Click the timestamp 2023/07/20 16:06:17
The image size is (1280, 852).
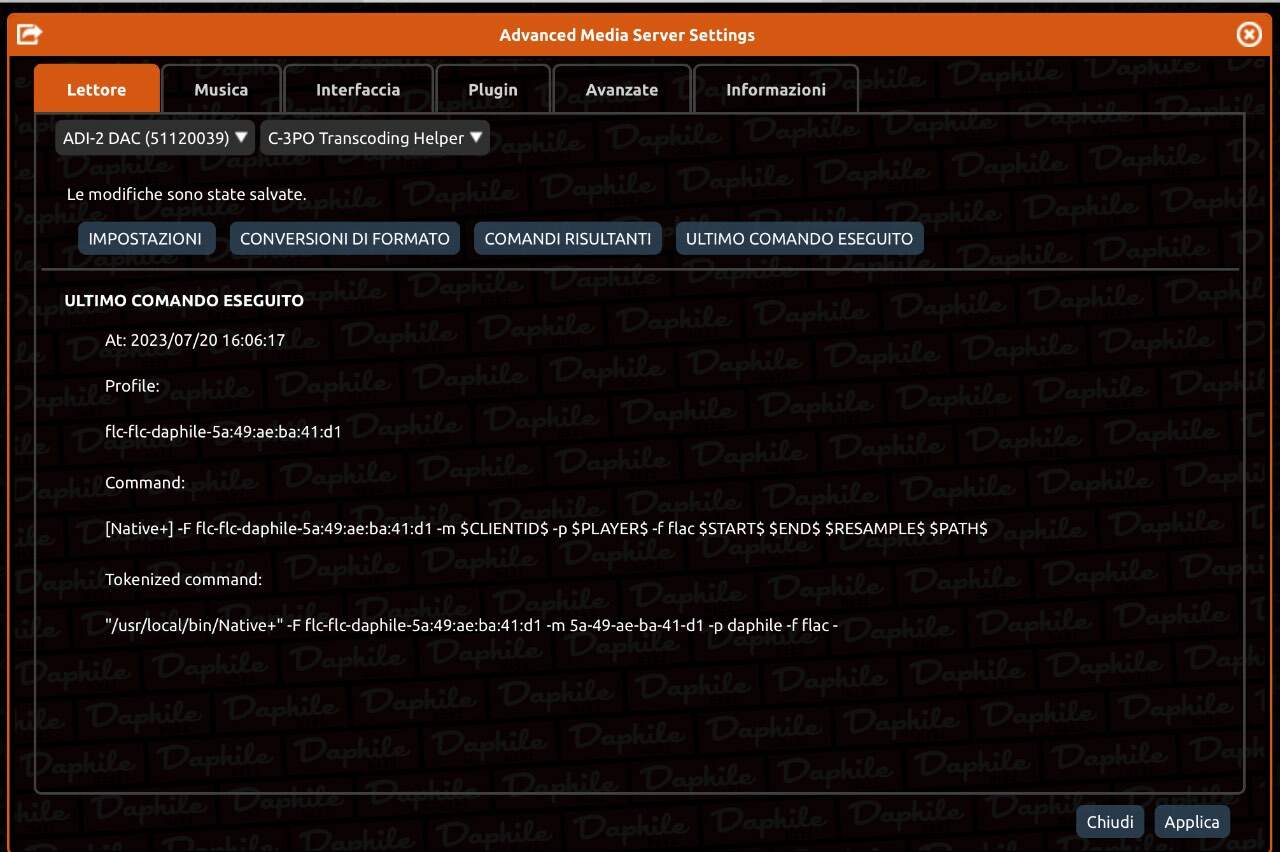[x=208, y=340]
